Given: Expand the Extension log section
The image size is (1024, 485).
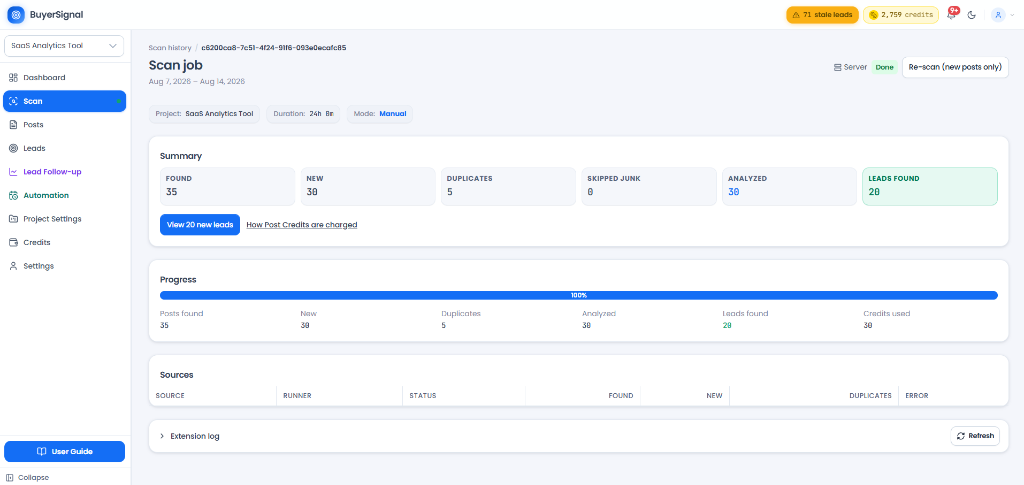Looking at the screenshot, I should [189, 436].
